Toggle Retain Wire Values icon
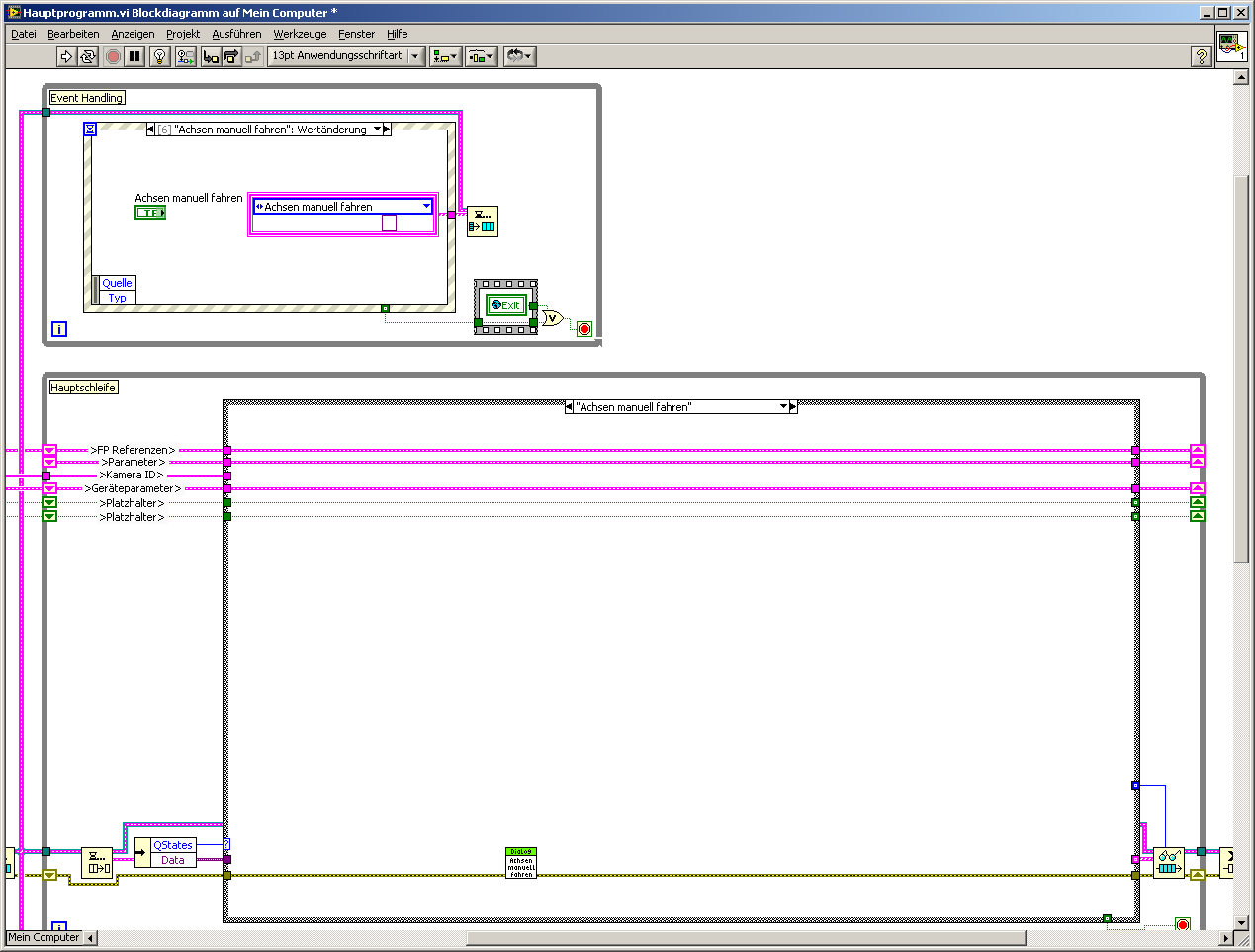The height and width of the screenshot is (952, 1255). coord(185,56)
